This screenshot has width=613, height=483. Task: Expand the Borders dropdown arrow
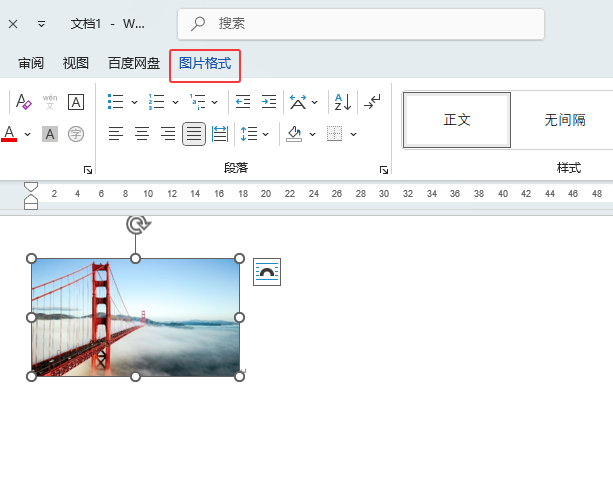coord(353,134)
